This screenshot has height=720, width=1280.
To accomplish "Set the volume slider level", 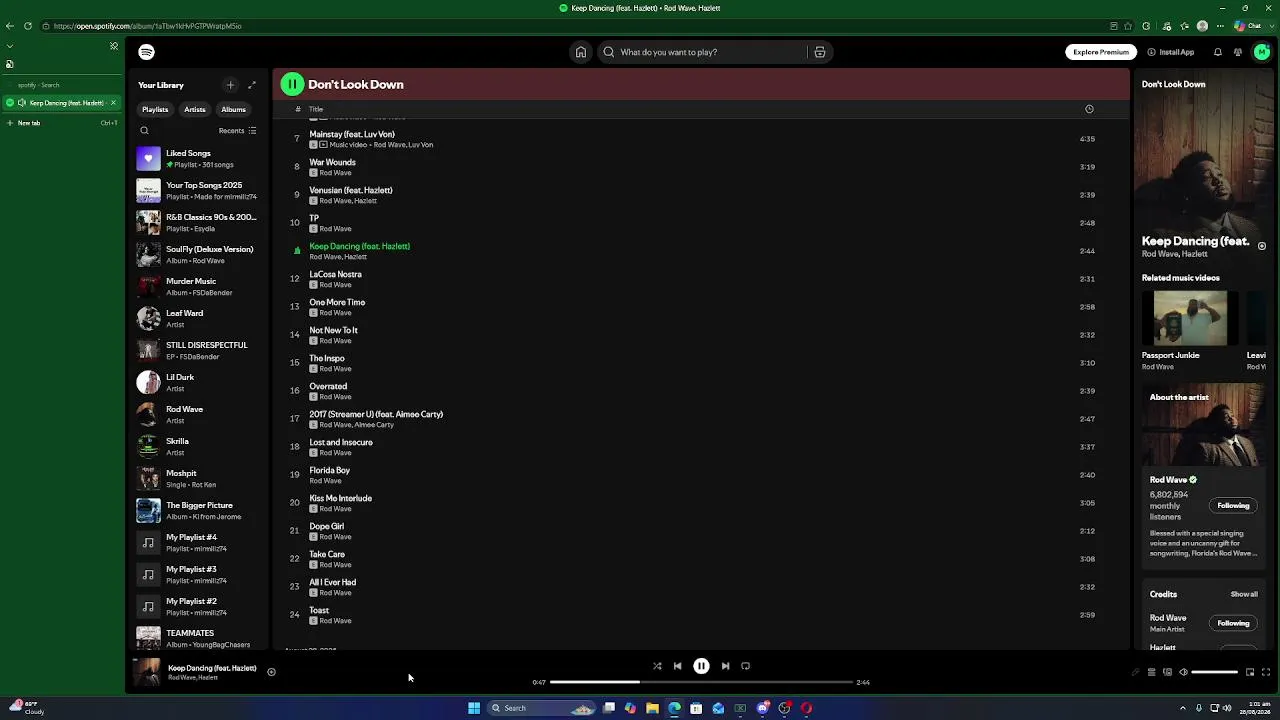I will click(x=1215, y=672).
